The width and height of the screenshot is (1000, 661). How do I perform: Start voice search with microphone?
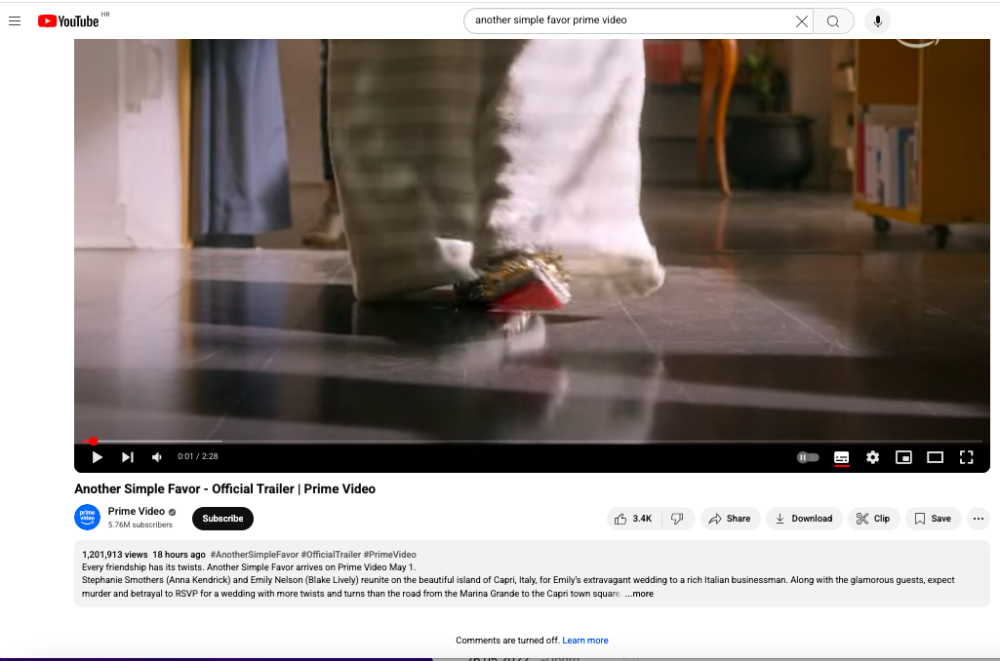click(x=878, y=21)
